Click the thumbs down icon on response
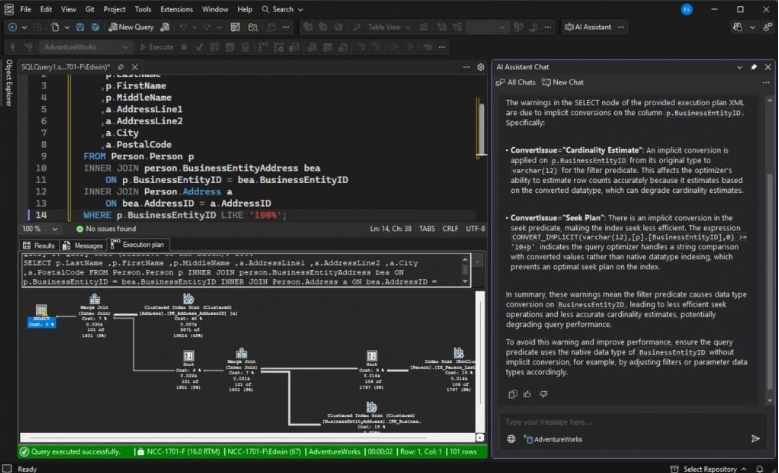 pyautogui.click(x=544, y=394)
